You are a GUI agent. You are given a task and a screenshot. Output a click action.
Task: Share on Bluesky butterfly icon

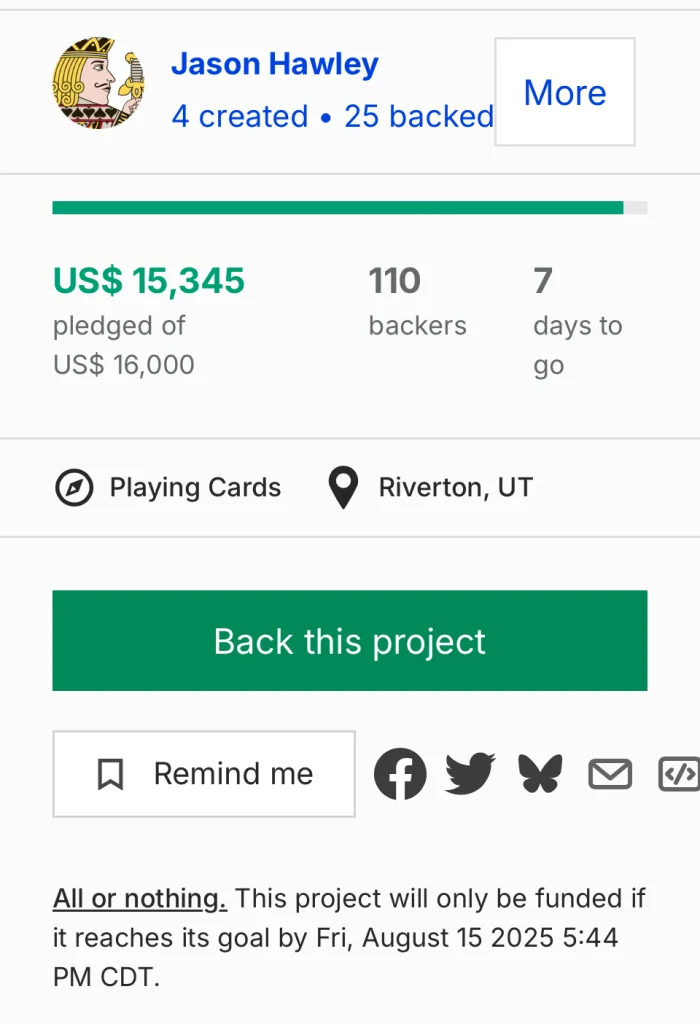coord(540,774)
